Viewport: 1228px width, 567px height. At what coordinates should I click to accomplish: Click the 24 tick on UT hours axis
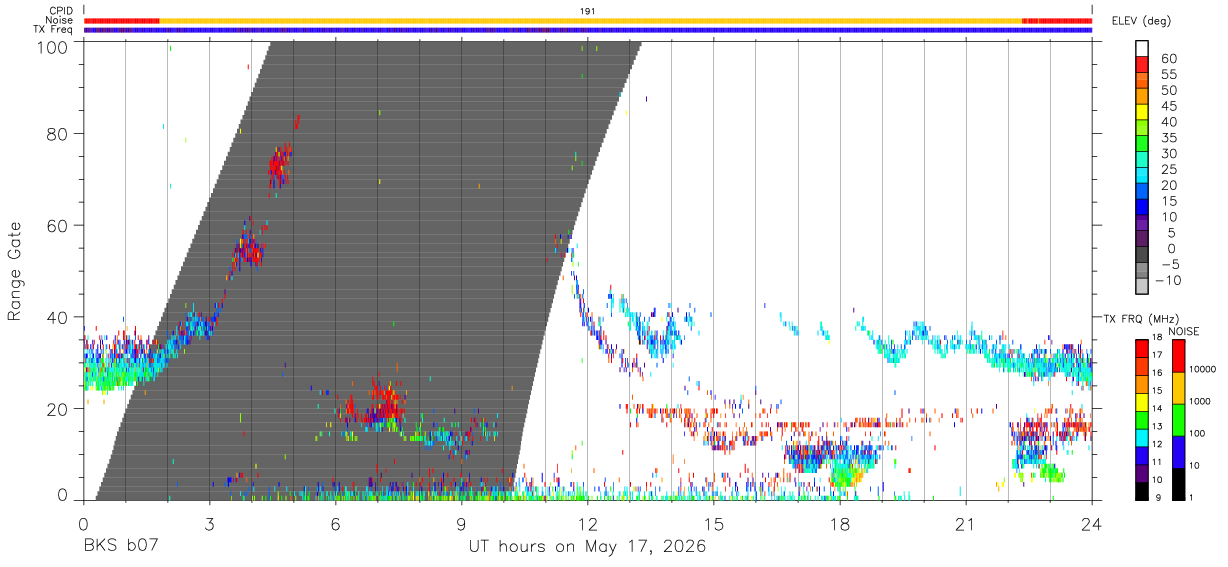1092,524
